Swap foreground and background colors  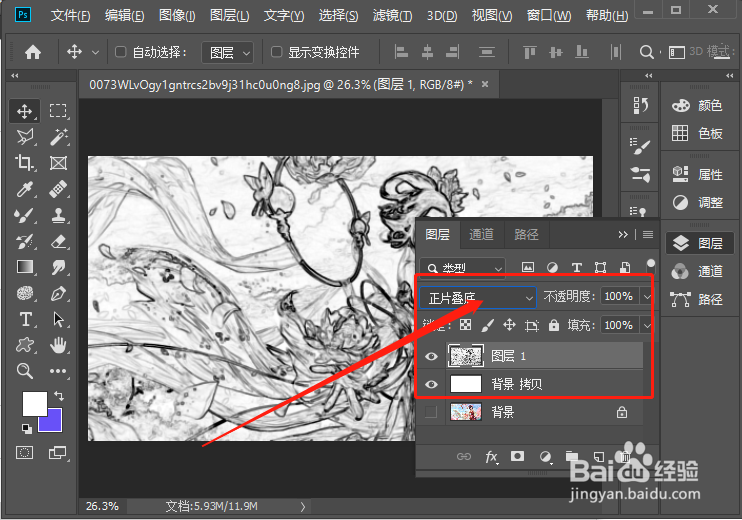coord(59,395)
